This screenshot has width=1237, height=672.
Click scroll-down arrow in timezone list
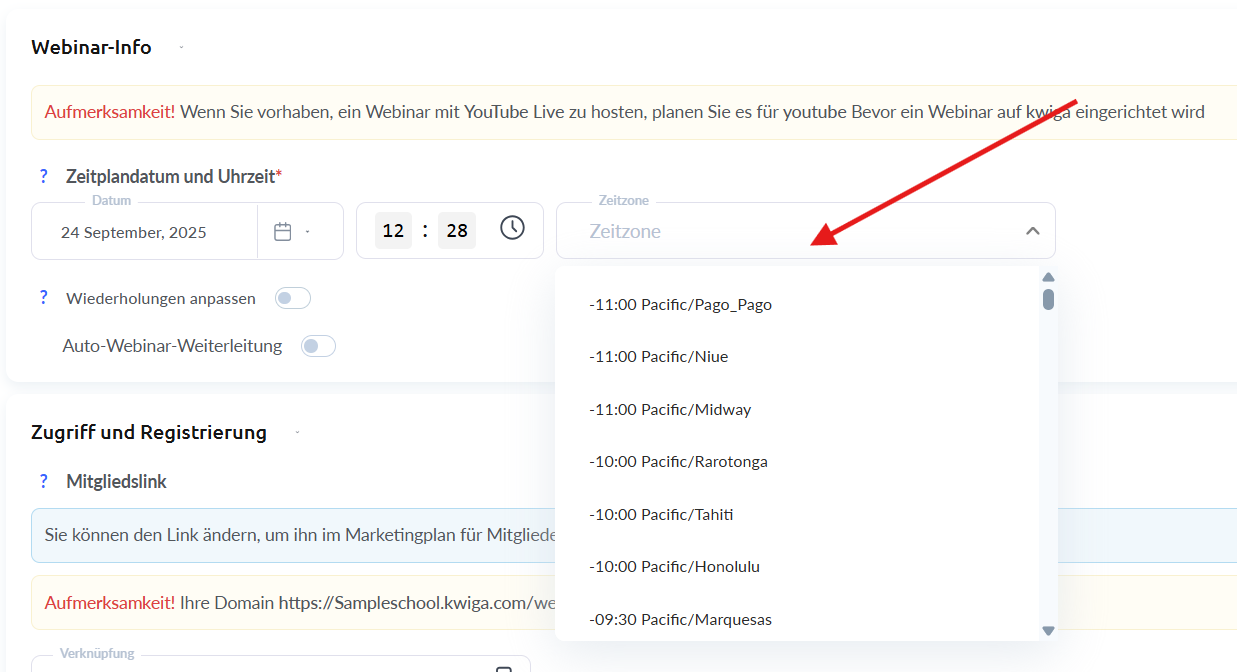(1048, 630)
